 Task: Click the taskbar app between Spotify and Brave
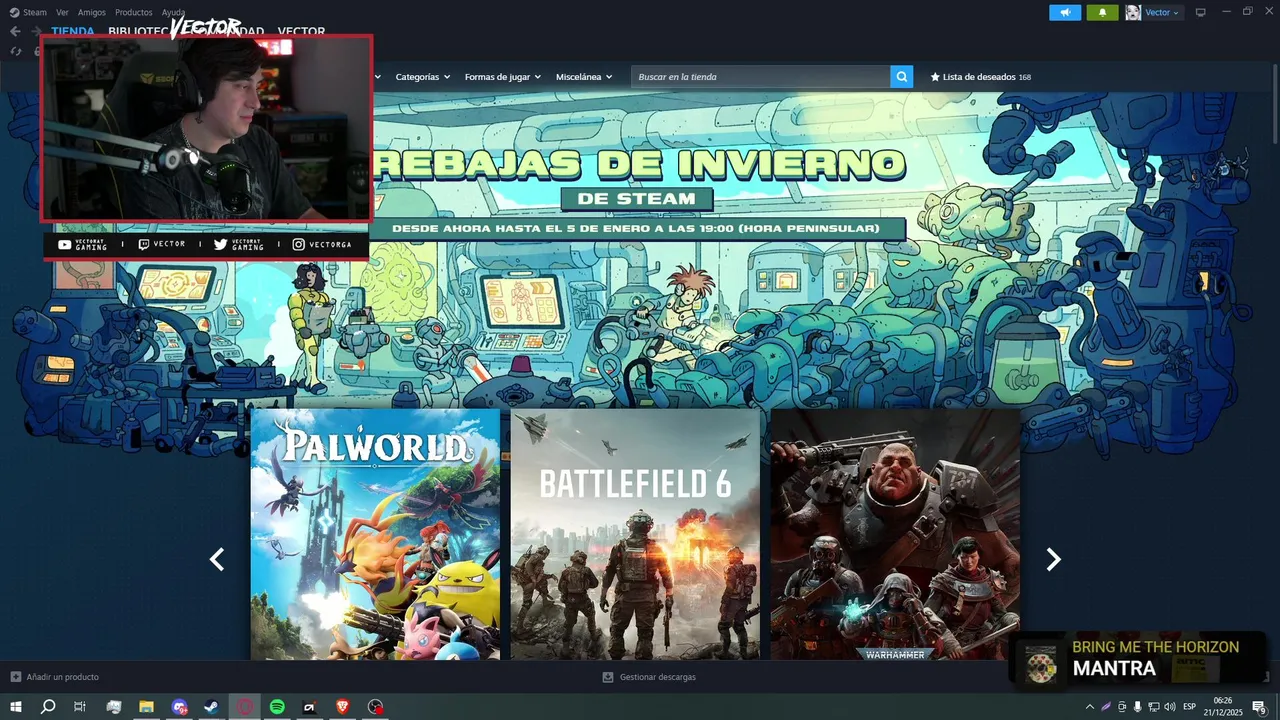(x=310, y=707)
